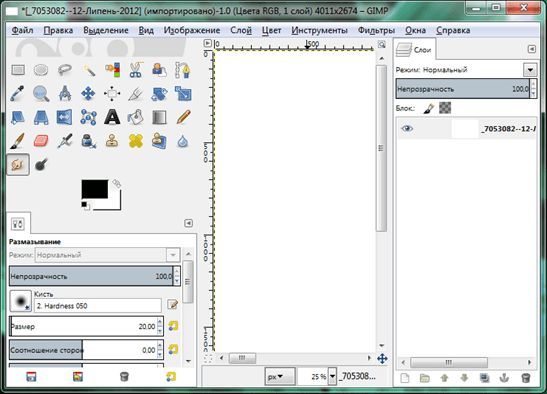
Task: Select the Measure compass tool
Action: 65,94
